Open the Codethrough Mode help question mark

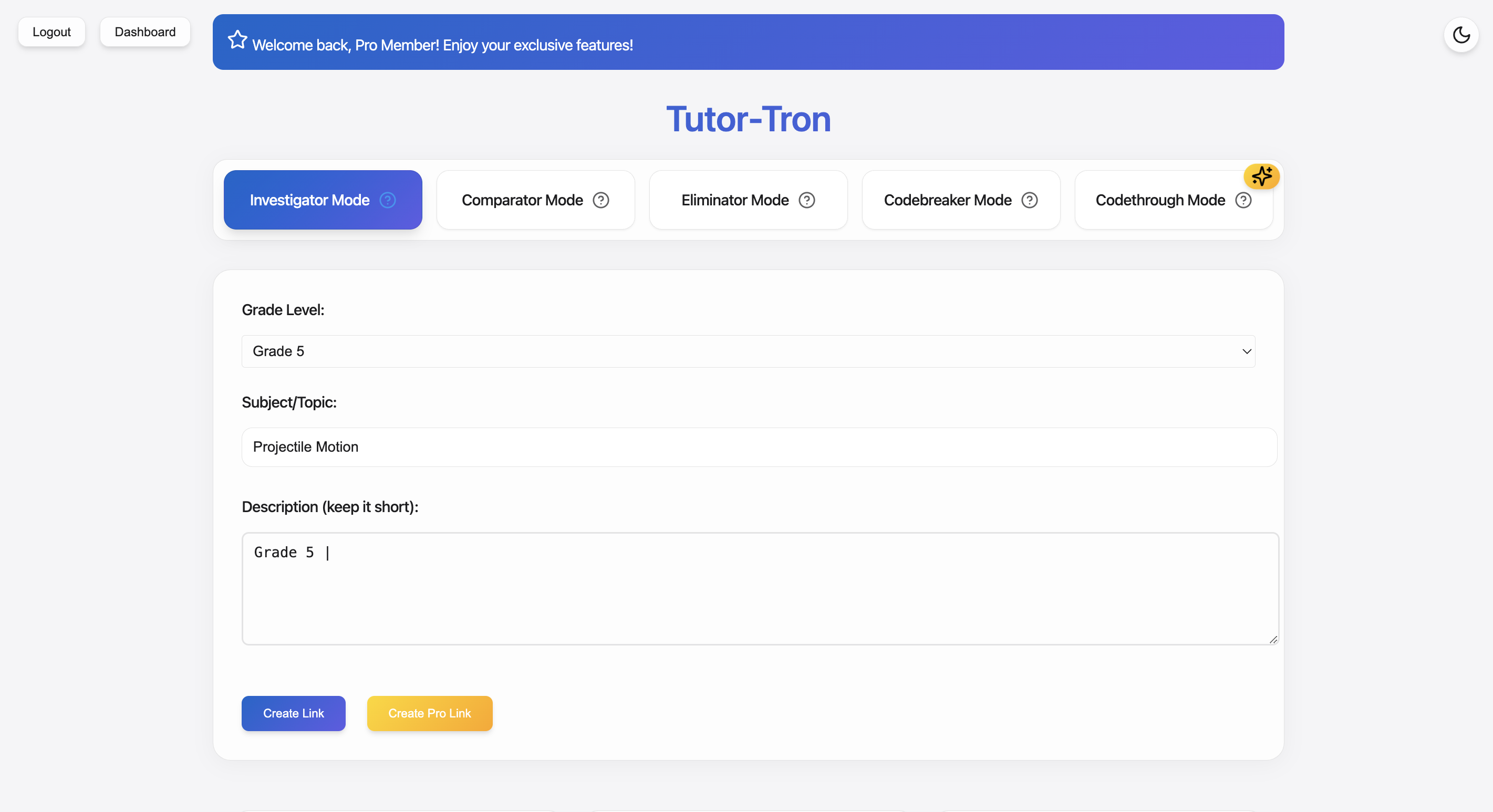pyautogui.click(x=1243, y=200)
